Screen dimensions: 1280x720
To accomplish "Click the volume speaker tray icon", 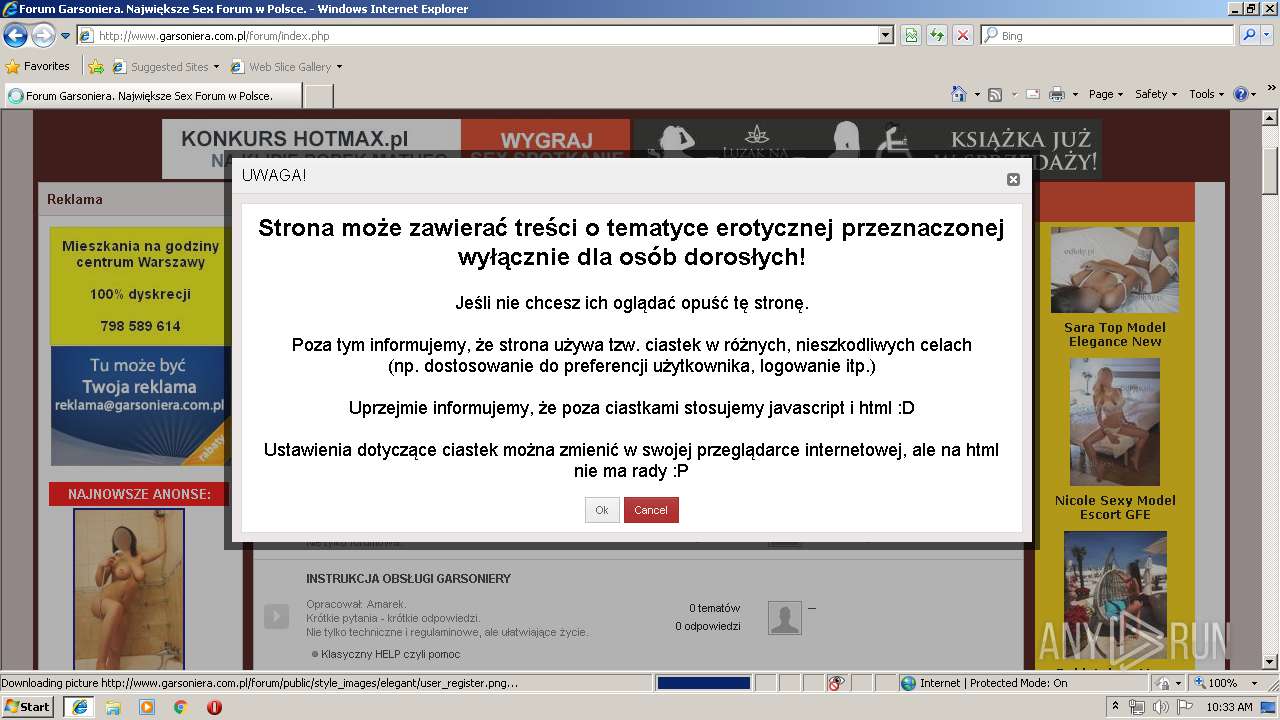I will tap(1161, 707).
